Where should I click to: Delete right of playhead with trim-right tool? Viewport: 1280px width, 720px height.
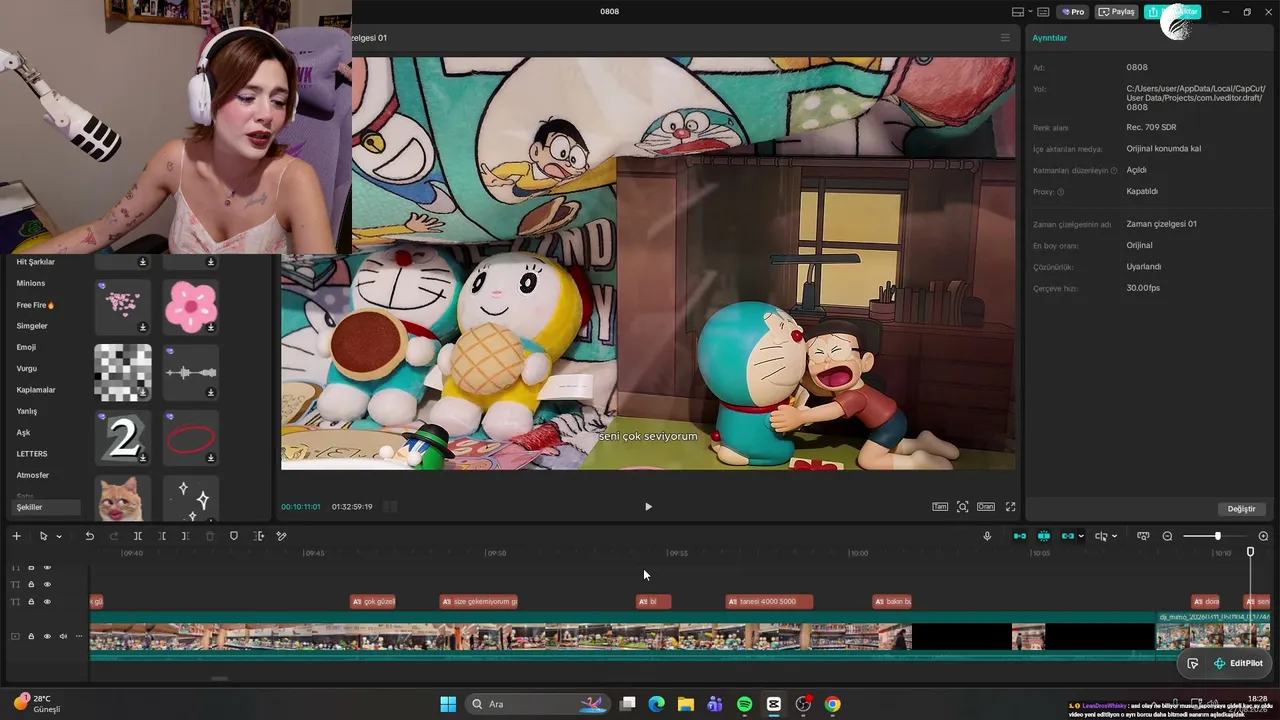click(x=185, y=536)
